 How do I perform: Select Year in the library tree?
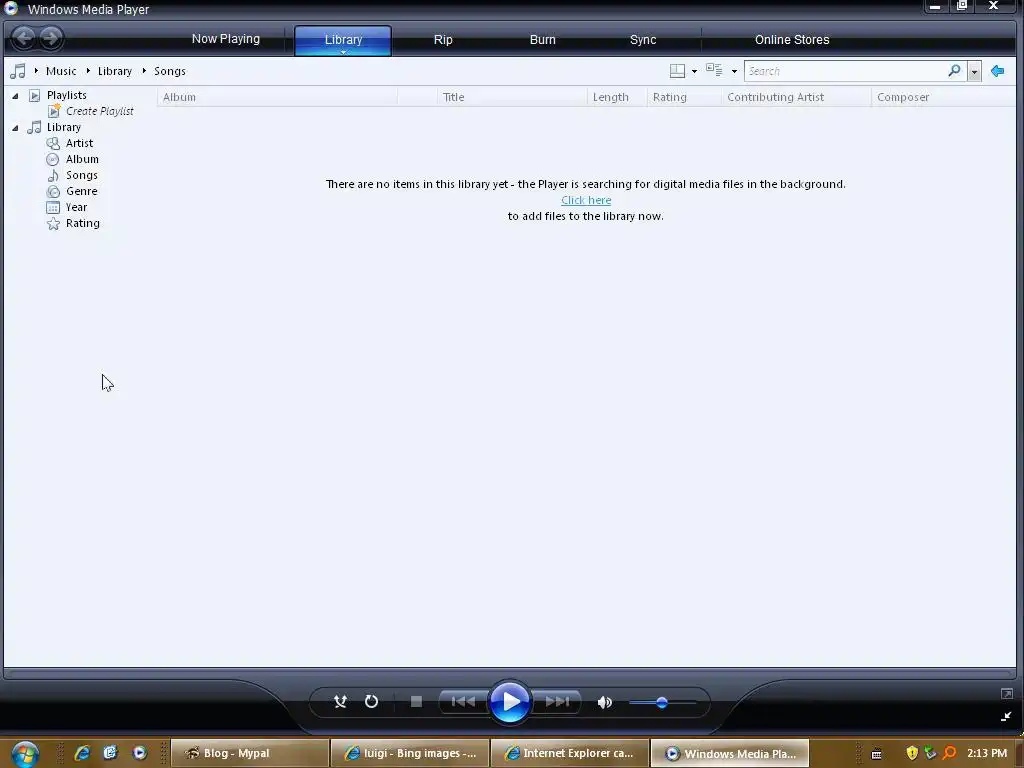(76, 207)
